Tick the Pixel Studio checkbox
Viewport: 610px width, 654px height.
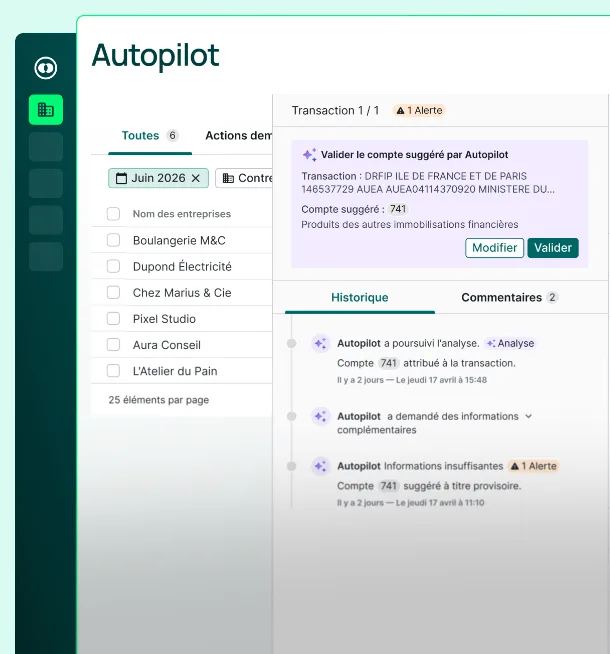point(113,319)
